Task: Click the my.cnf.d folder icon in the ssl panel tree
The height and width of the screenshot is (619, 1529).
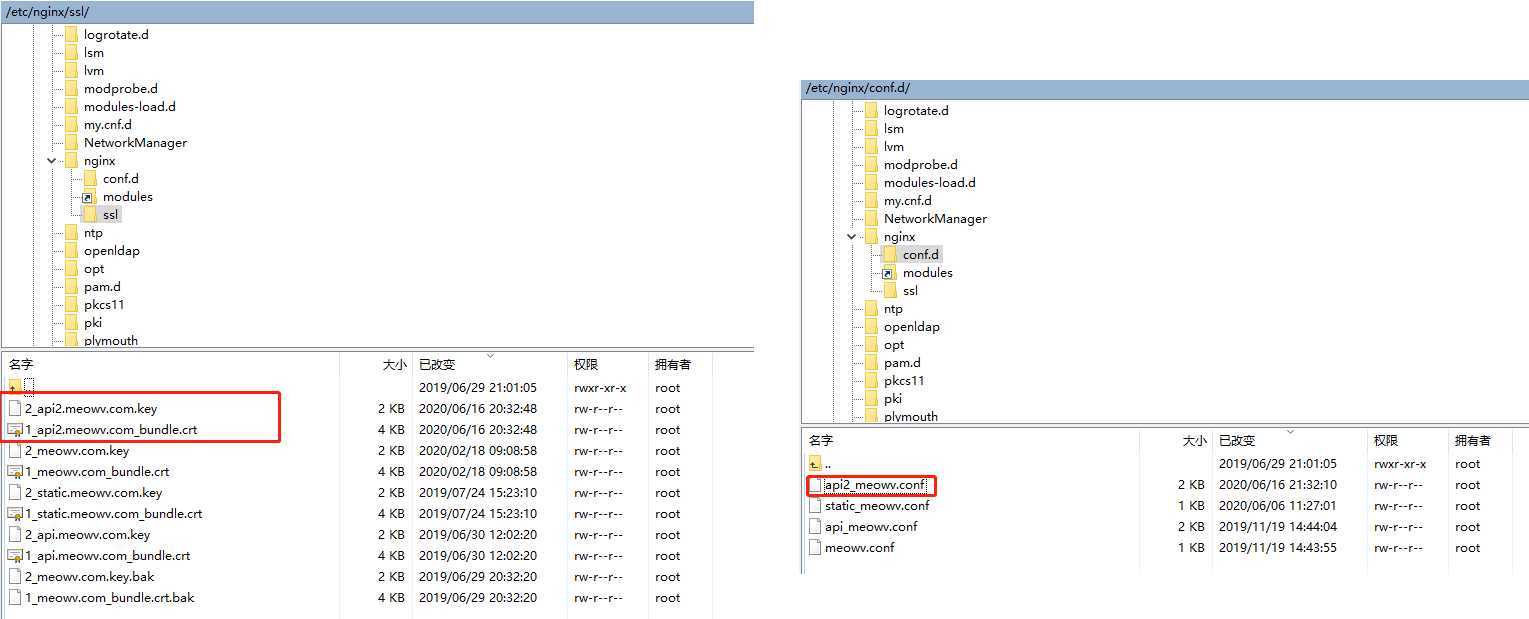Action: 71,125
